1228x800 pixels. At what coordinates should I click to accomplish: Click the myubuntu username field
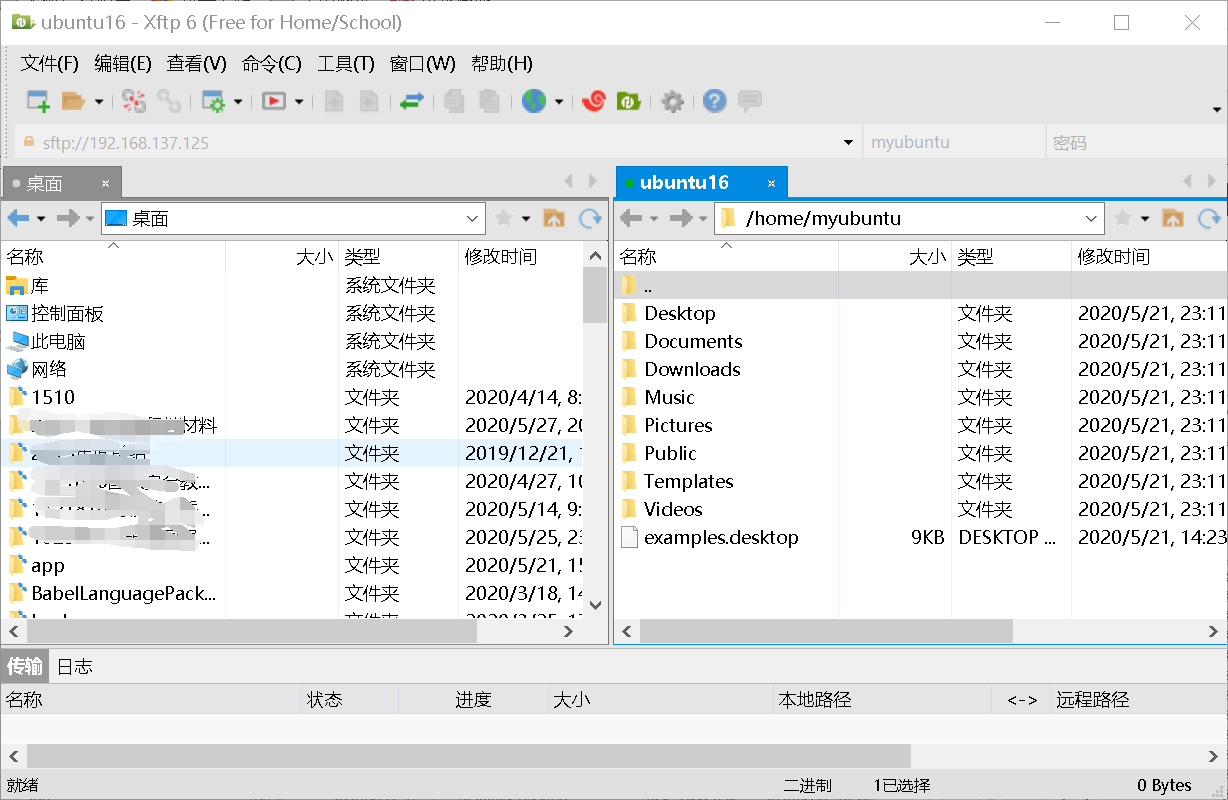[x=954, y=142]
